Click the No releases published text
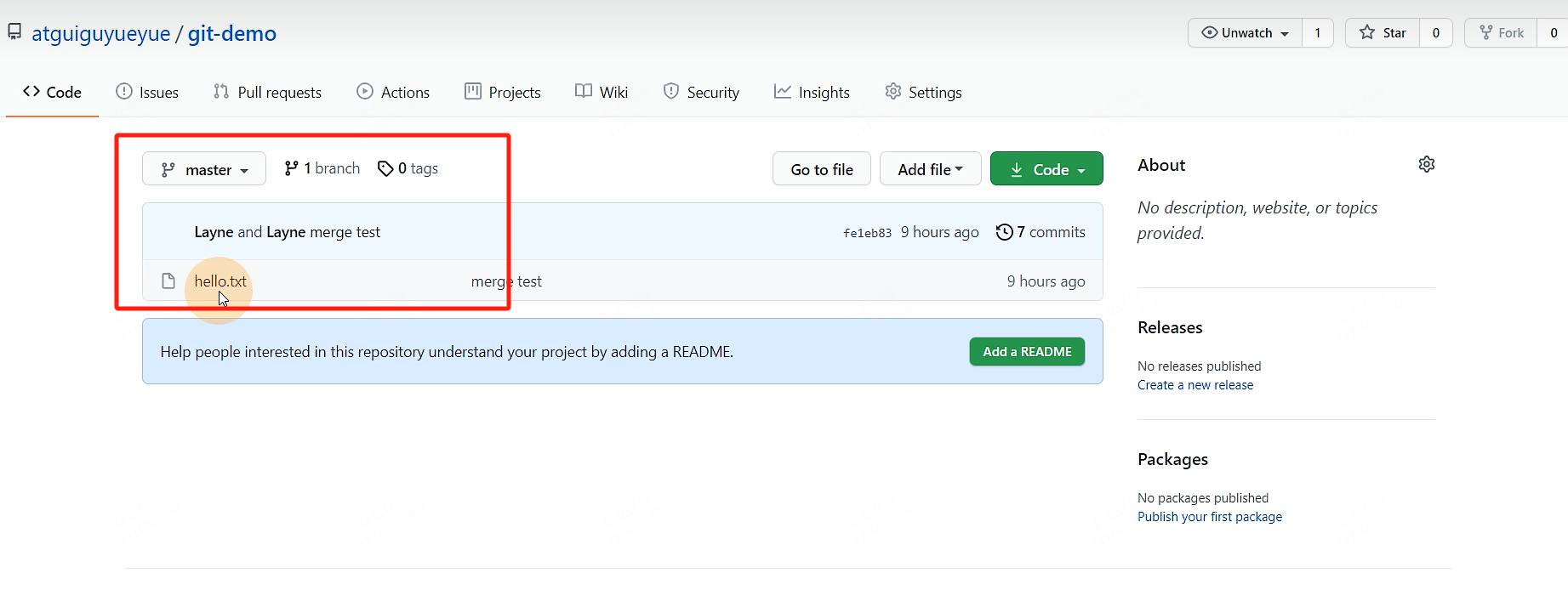1568x590 pixels. click(1200, 366)
